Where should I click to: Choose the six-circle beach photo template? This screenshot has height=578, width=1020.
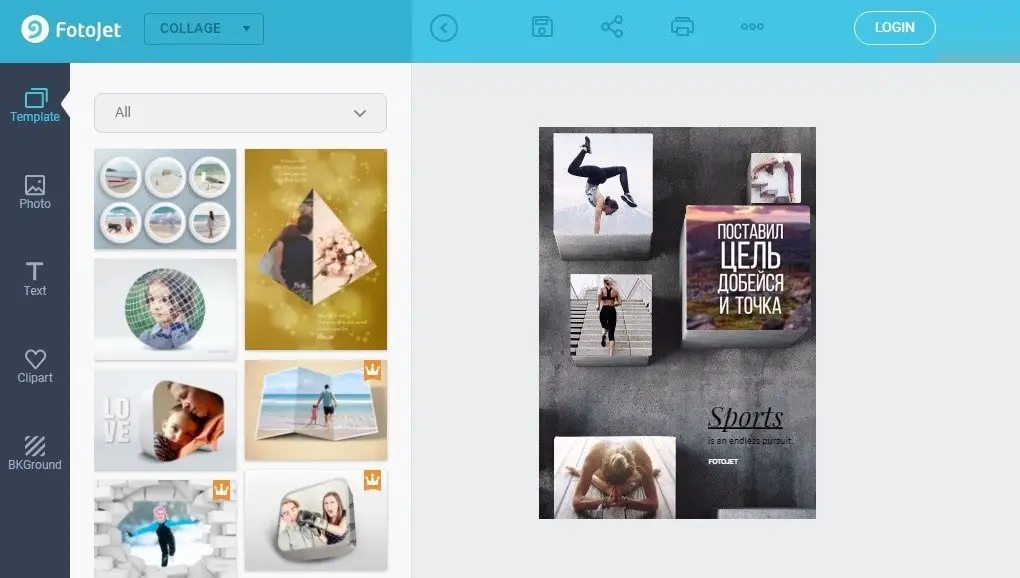[x=165, y=199]
